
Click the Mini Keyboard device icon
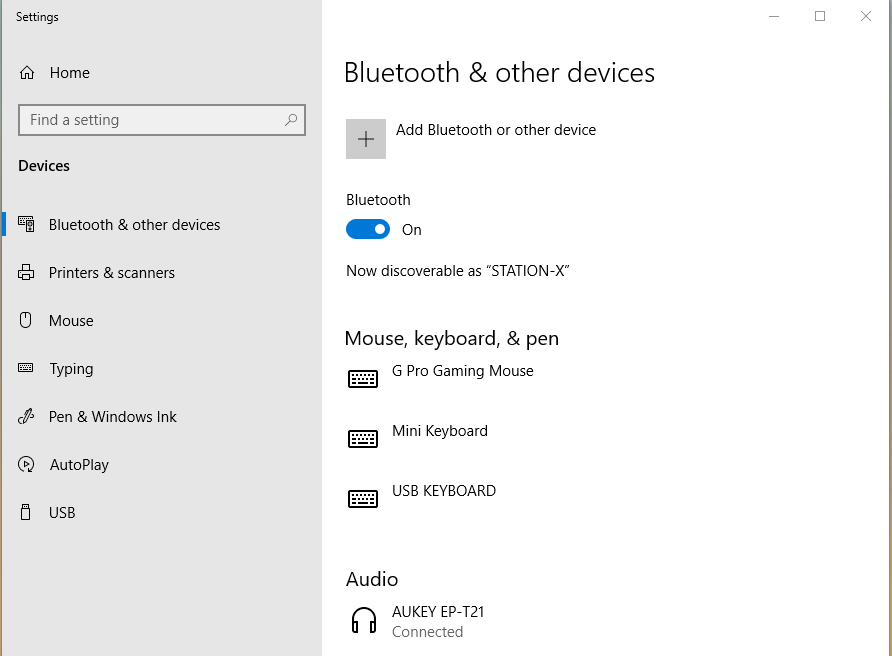coord(363,439)
